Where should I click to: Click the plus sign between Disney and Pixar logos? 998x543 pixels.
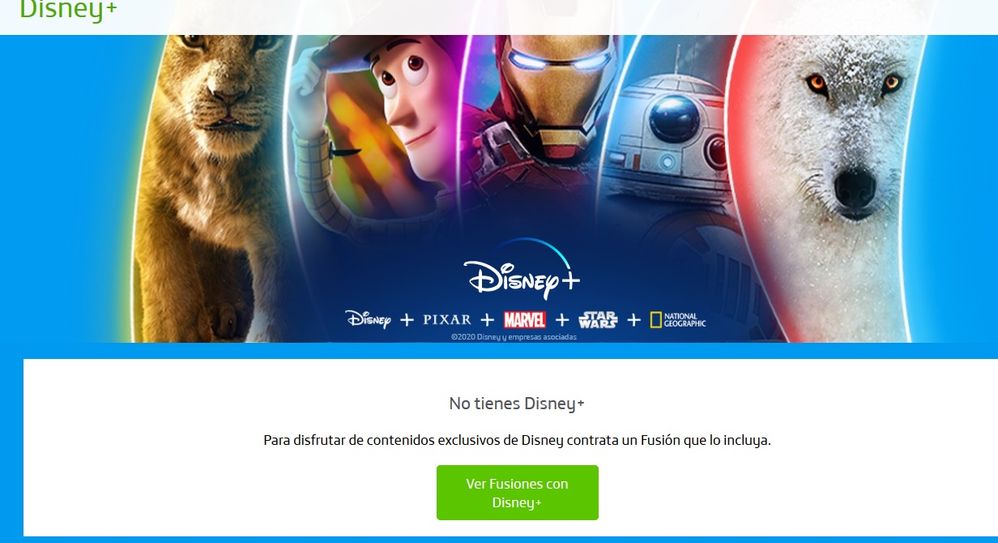click(407, 320)
